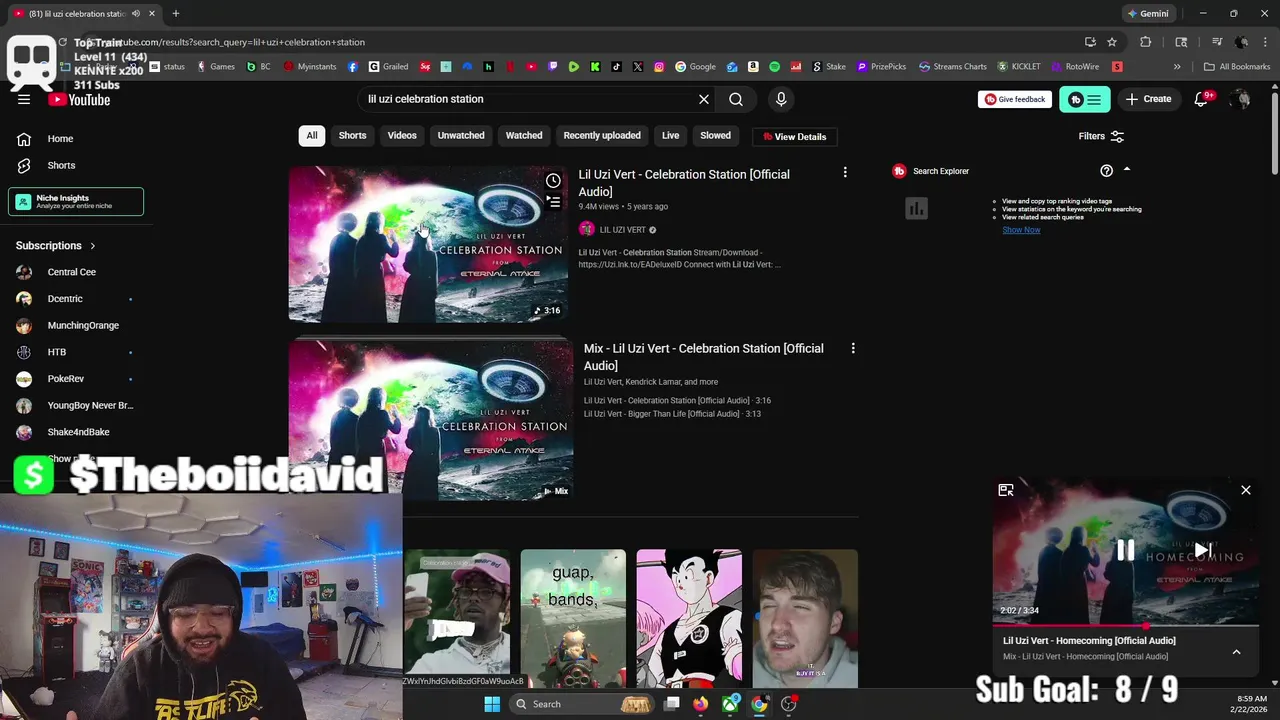Expand miniplayer to full watch page

(1006, 490)
